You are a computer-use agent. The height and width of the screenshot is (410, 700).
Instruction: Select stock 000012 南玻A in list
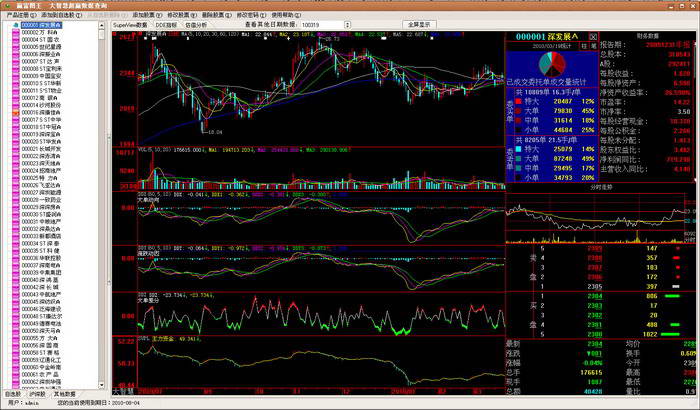coord(39,98)
